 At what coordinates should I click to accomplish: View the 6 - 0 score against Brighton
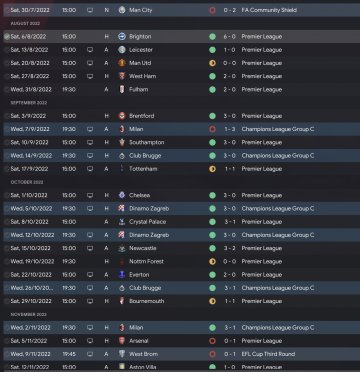click(x=230, y=37)
